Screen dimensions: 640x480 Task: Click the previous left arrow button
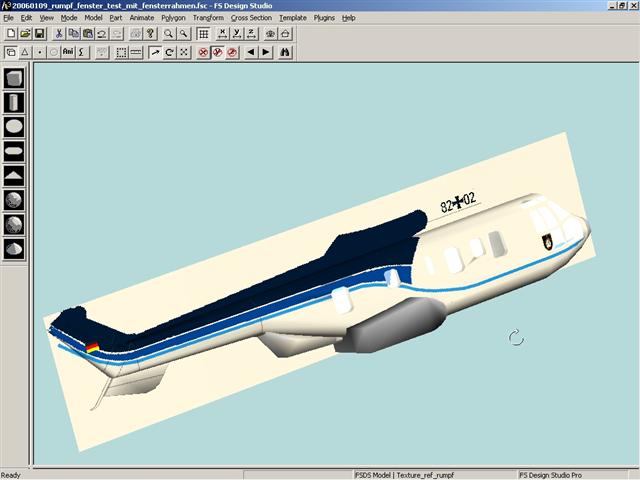[x=251, y=52]
